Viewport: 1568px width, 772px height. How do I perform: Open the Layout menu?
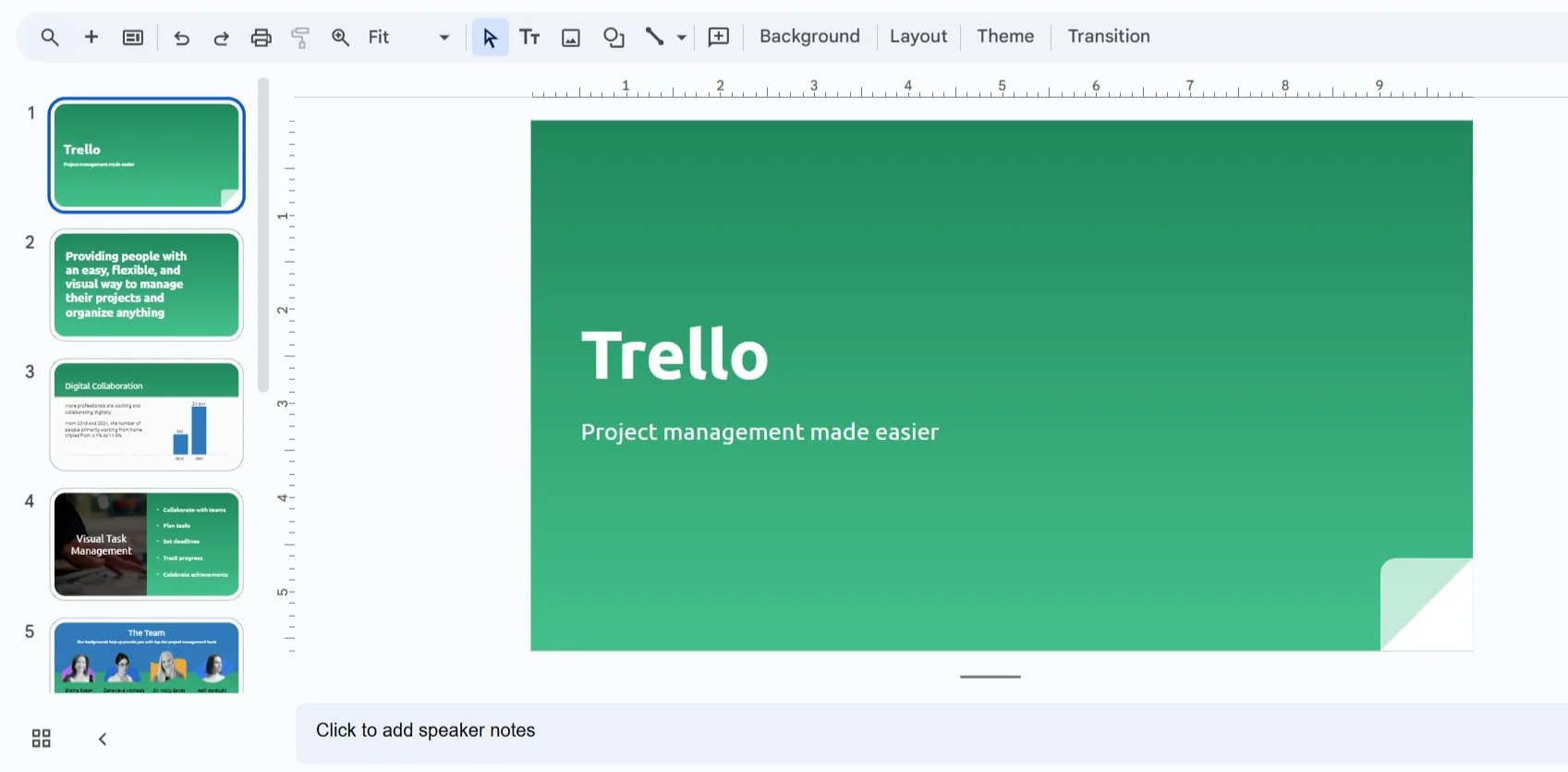918,36
